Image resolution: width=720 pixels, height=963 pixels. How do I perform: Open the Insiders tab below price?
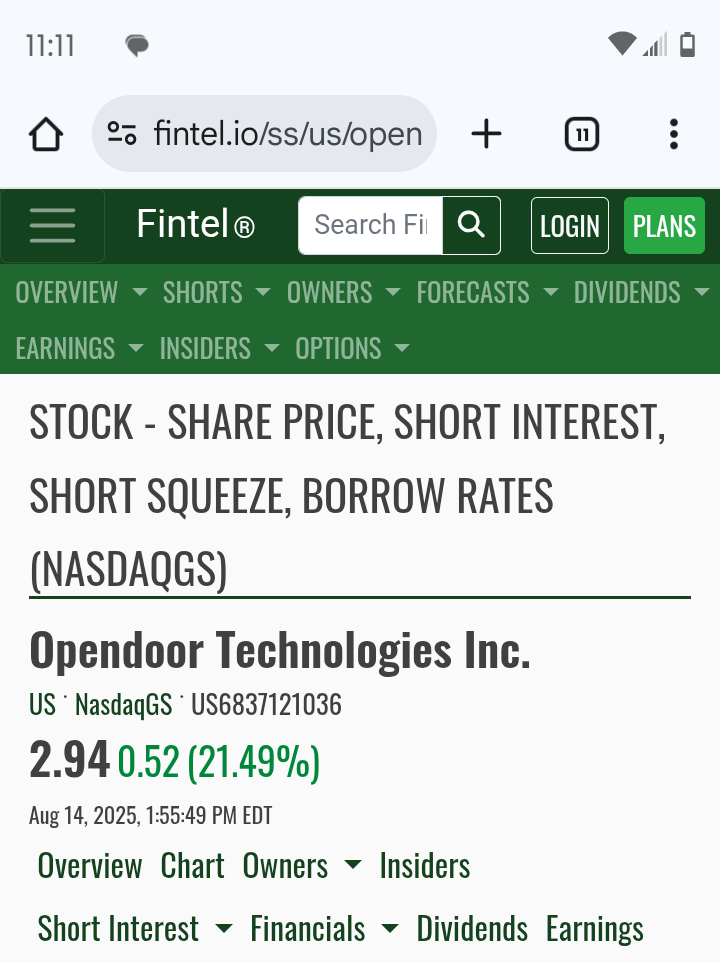click(425, 866)
